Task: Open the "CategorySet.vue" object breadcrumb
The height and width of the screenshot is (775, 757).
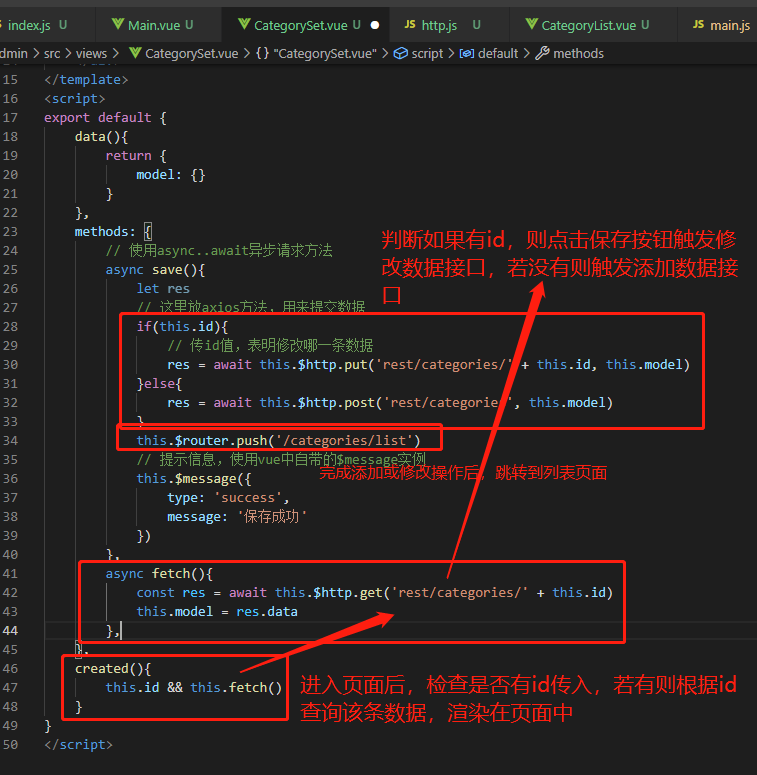Action: click(325, 53)
